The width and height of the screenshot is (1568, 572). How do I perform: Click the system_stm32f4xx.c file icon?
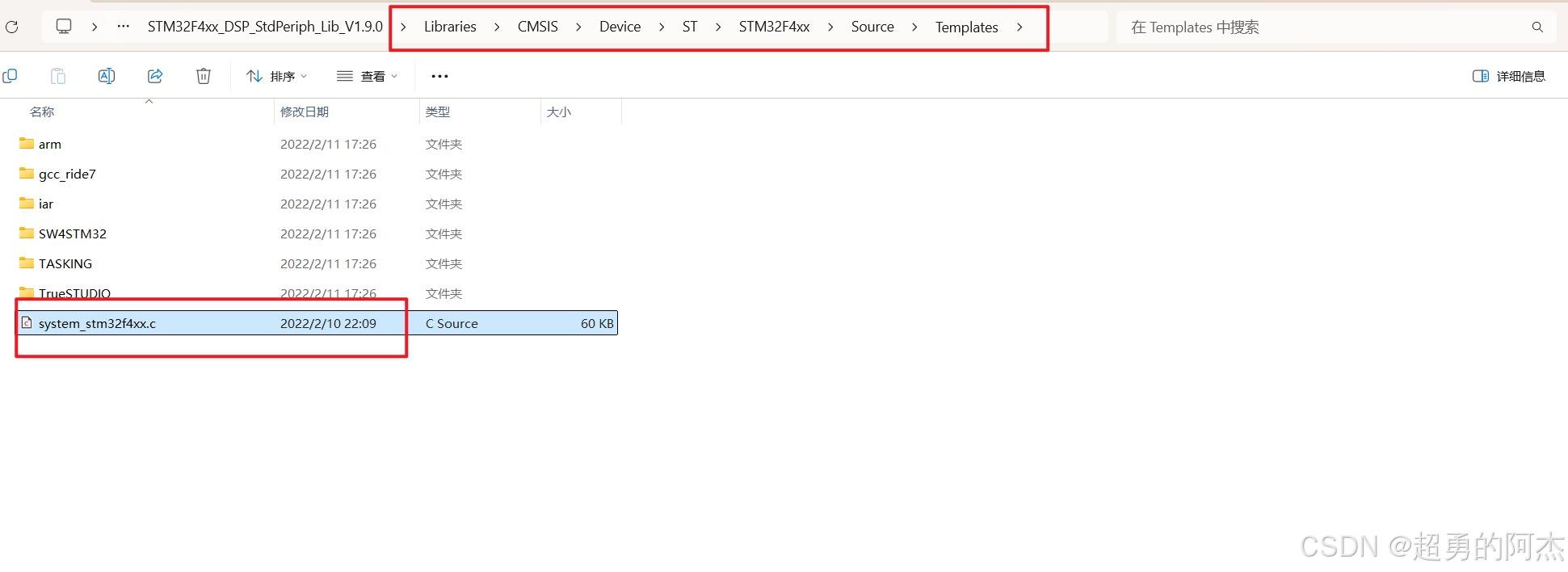pyautogui.click(x=27, y=322)
